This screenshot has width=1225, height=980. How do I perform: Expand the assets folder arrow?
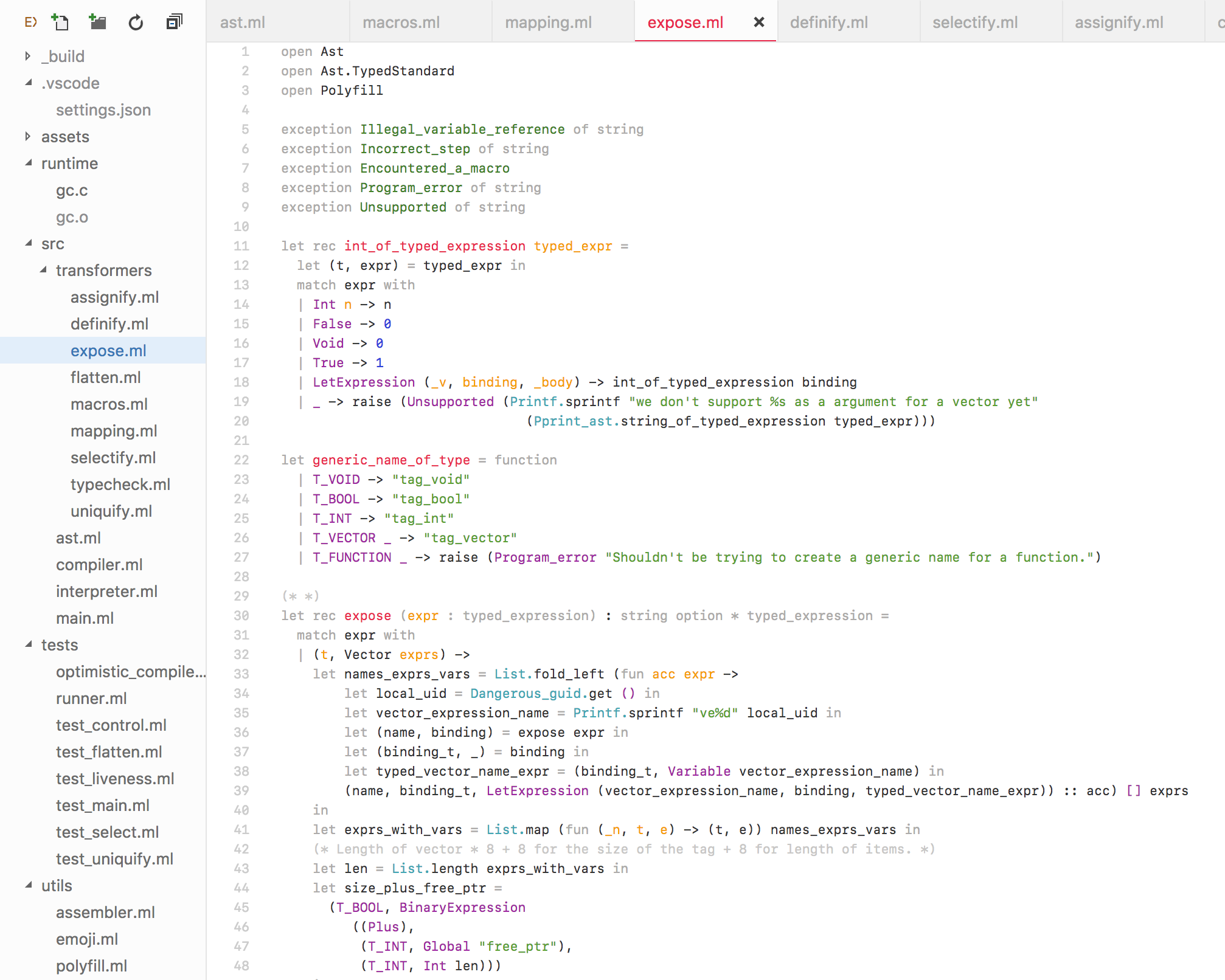coord(28,137)
